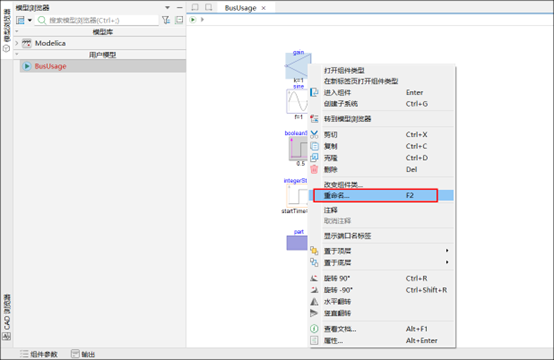Click the collapse-all icon in model browser toolbar

click(x=179, y=20)
